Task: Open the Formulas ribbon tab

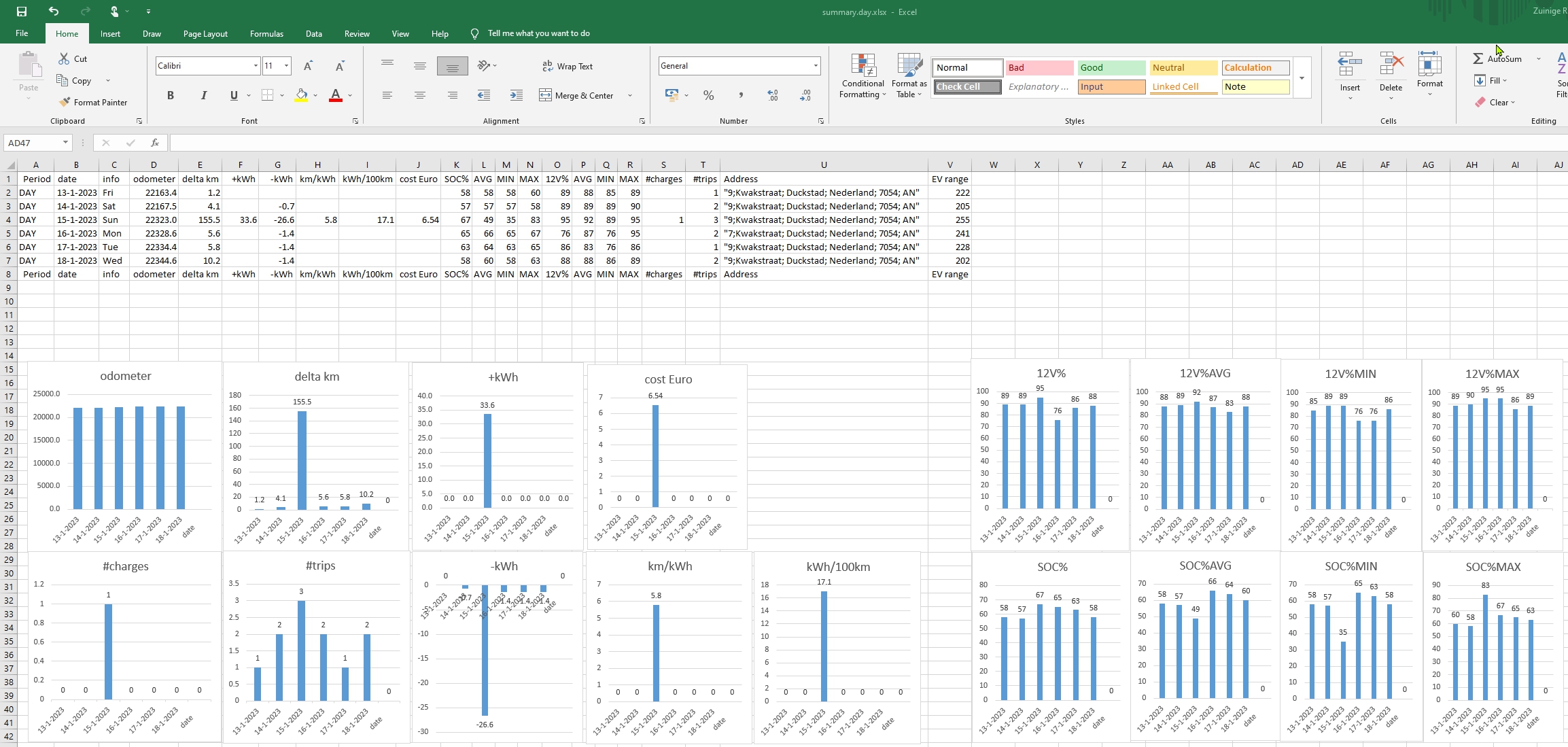Action: tap(266, 33)
